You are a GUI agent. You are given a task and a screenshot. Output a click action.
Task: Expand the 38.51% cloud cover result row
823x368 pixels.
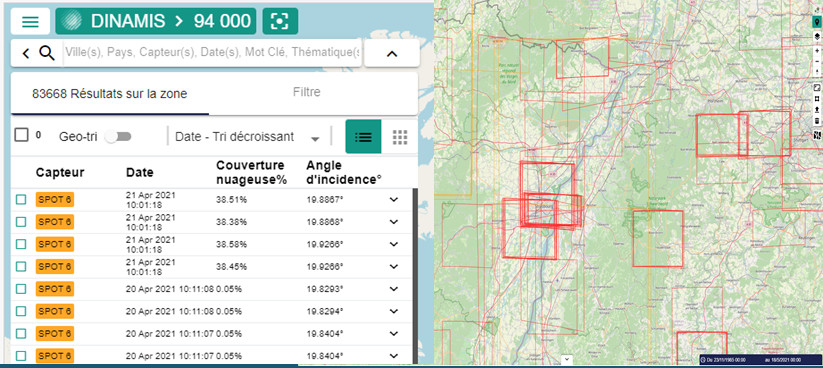pyautogui.click(x=394, y=199)
